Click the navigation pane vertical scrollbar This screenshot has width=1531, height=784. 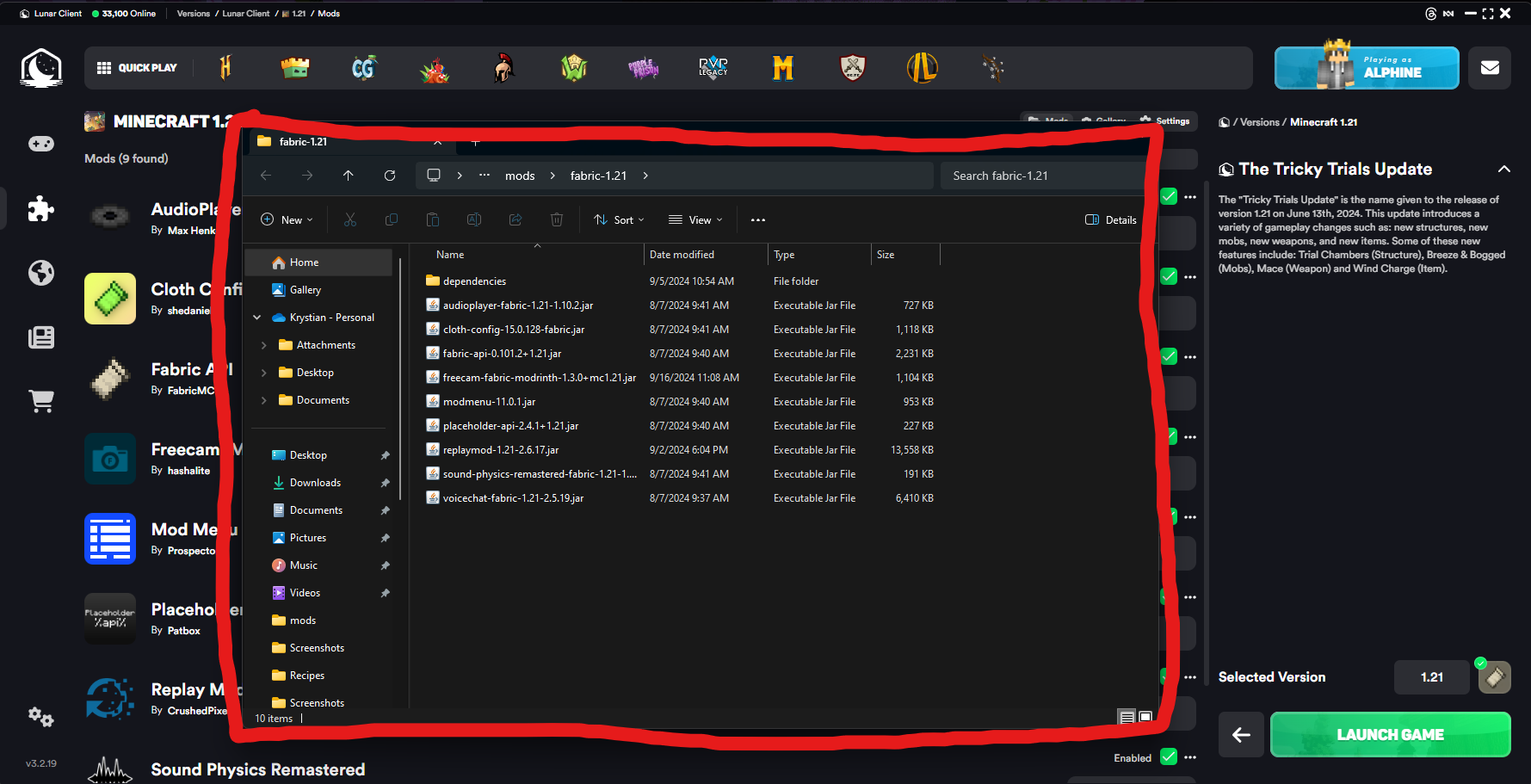coord(400,379)
